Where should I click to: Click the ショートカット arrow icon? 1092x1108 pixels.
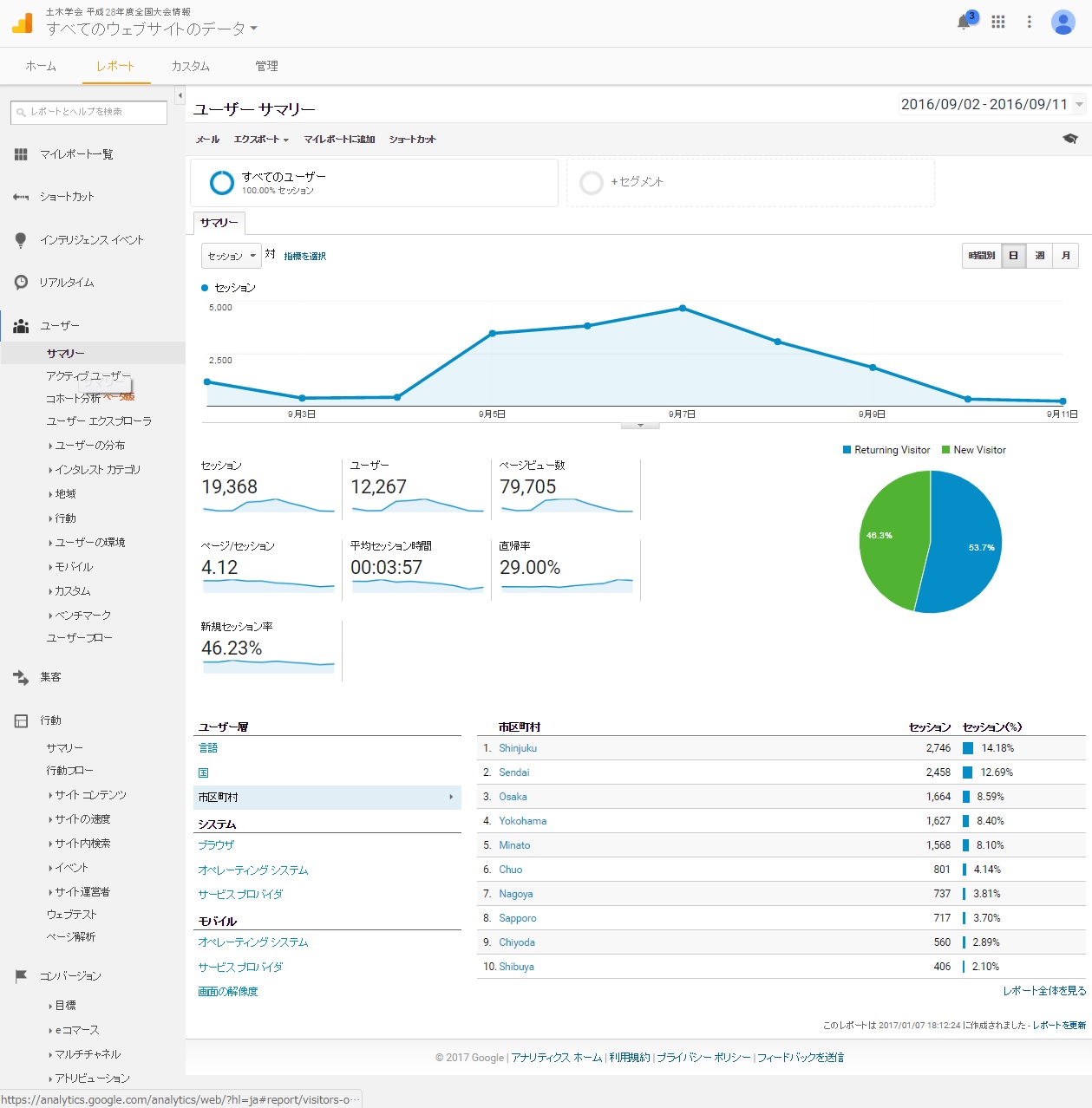[21, 197]
